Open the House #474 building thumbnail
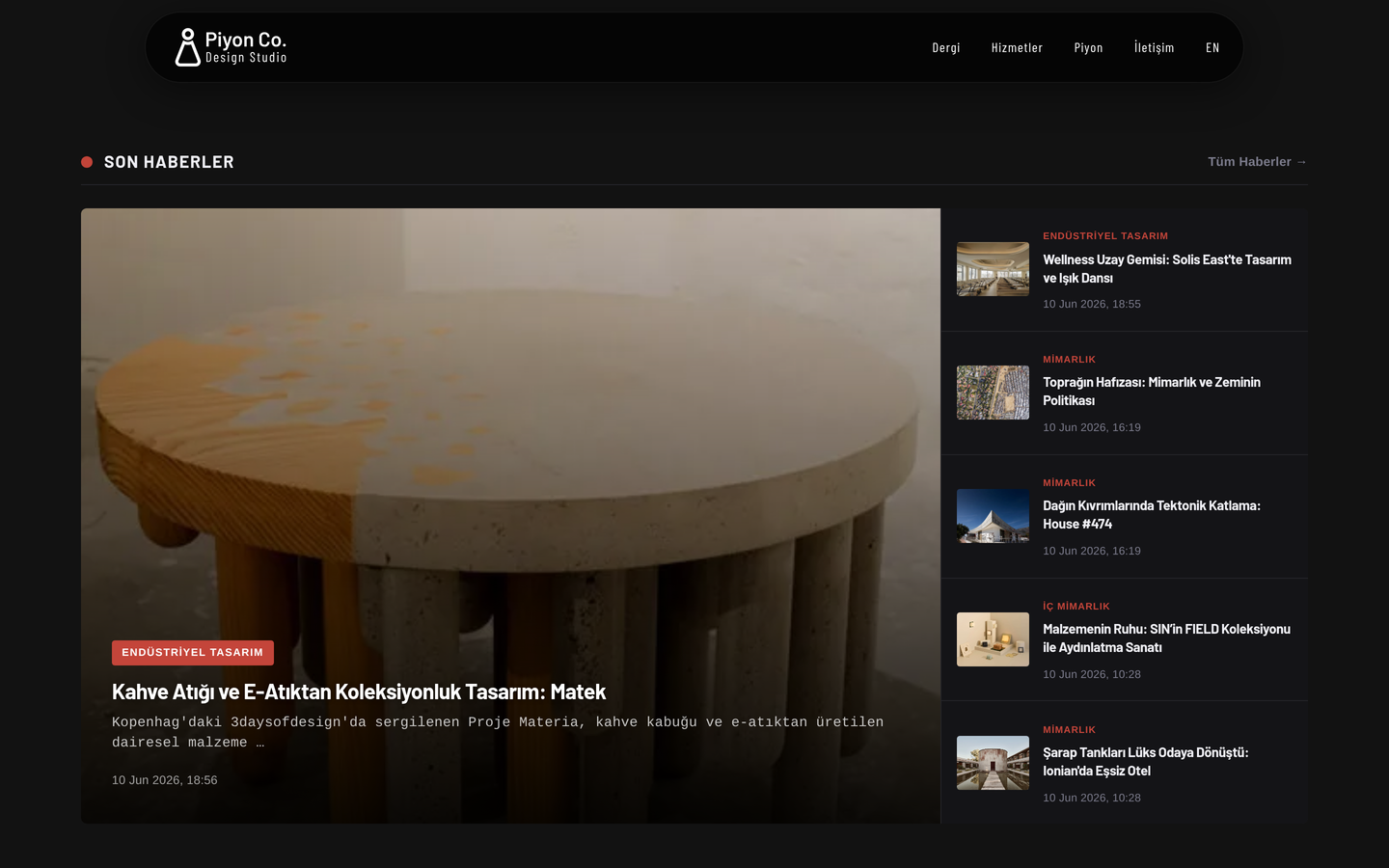Screen dimensions: 1389x868 [x=993, y=516]
